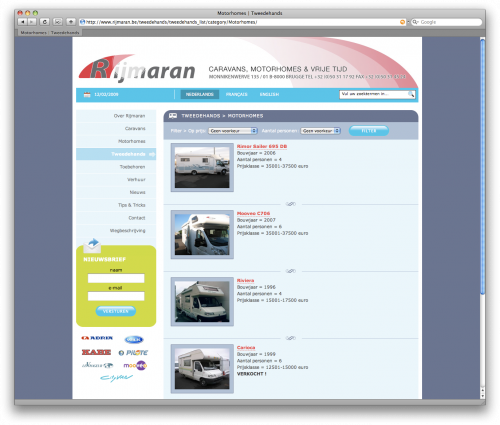Click the Rijmaran logo
Screen dimensions: 500x425
coord(137,69)
